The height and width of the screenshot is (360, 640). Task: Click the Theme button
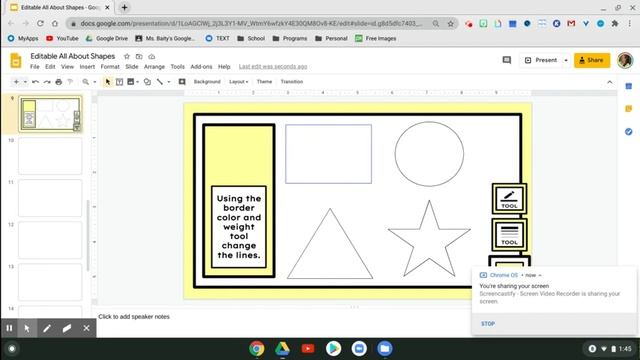coord(264,82)
